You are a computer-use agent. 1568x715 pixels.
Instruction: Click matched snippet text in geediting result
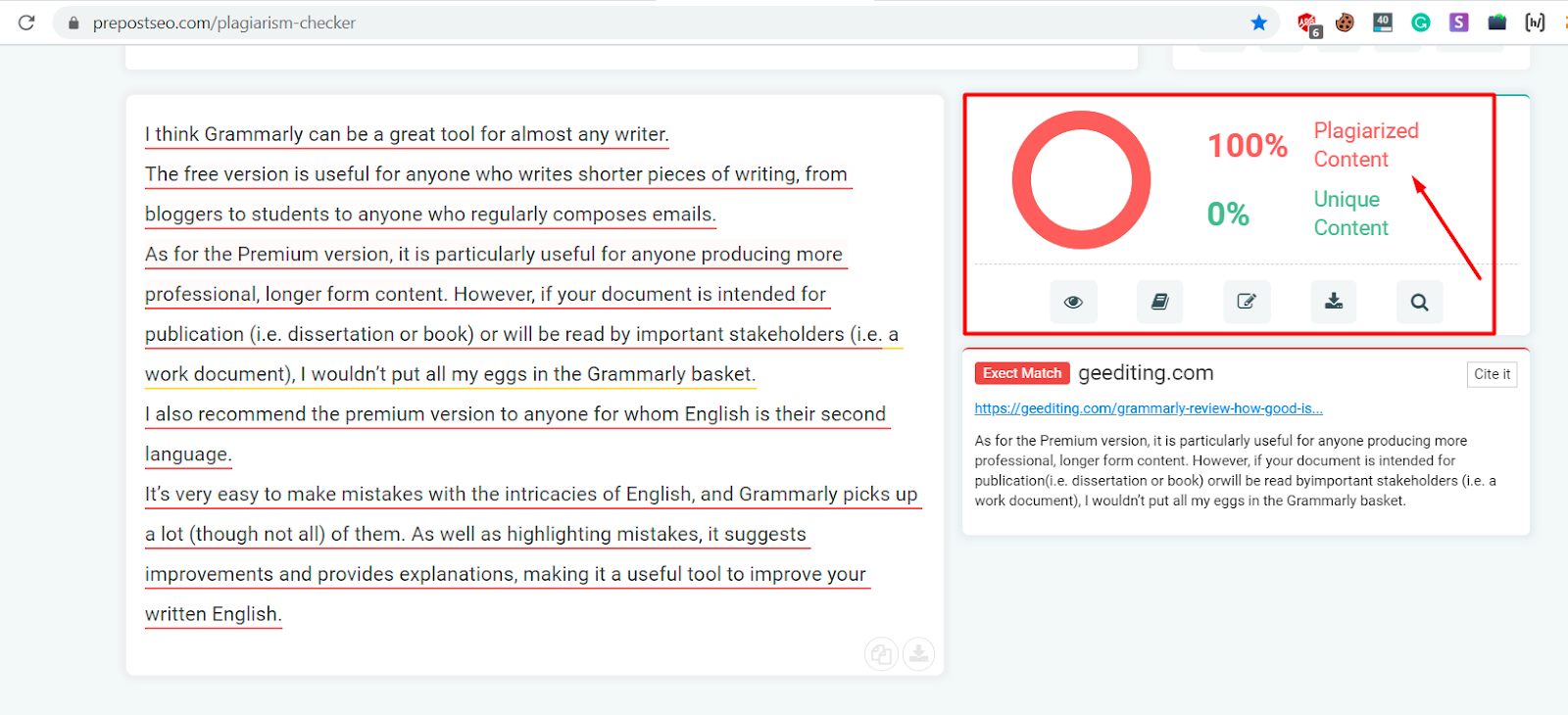[1235, 471]
